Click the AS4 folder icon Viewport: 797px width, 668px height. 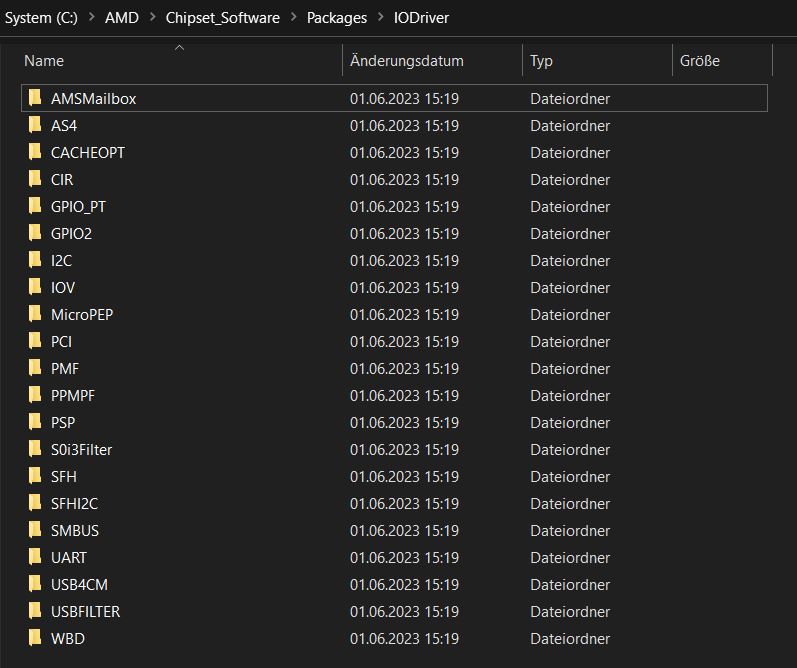35,125
